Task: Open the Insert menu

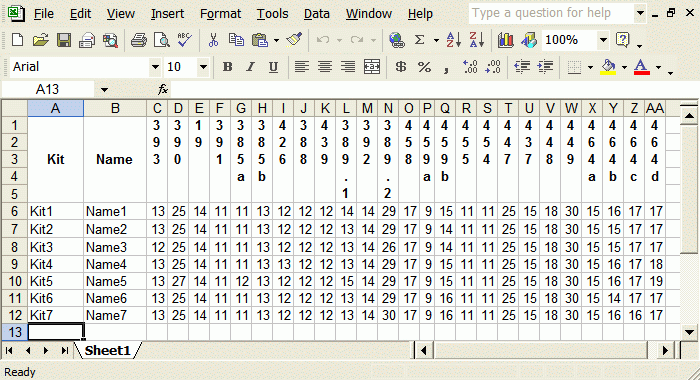Action: [167, 14]
